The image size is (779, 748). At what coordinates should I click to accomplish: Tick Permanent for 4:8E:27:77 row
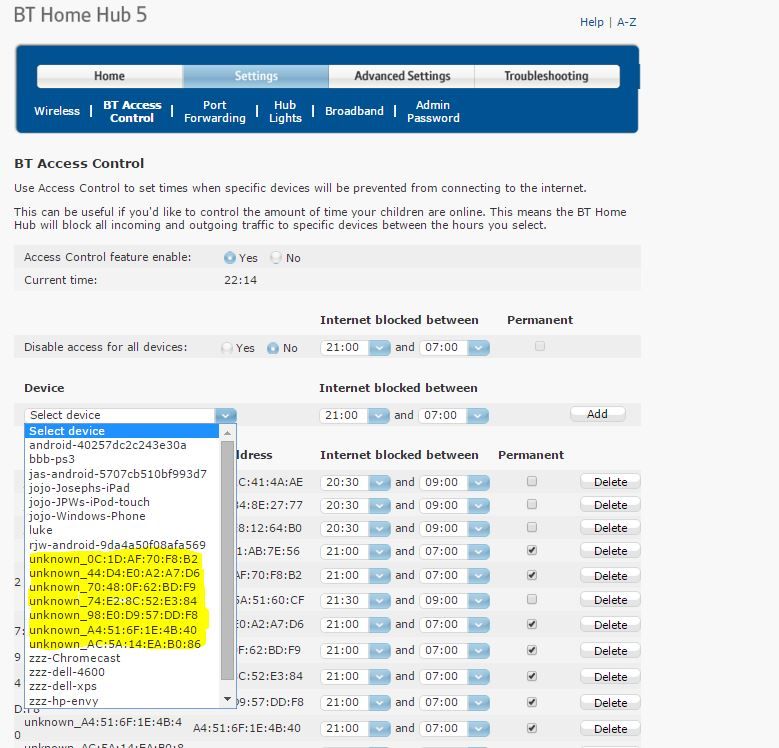coord(532,504)
